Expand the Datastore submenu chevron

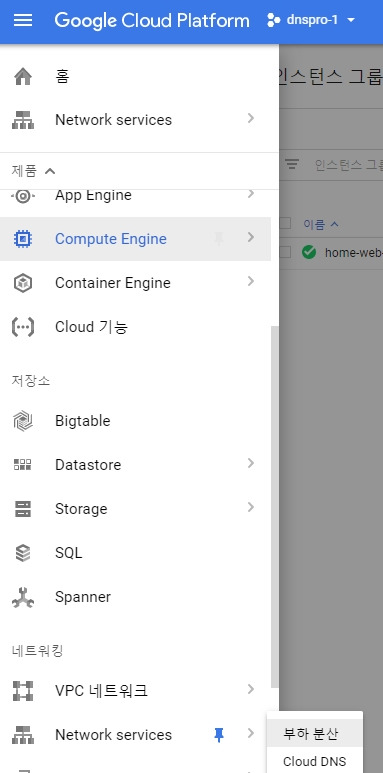251,463
